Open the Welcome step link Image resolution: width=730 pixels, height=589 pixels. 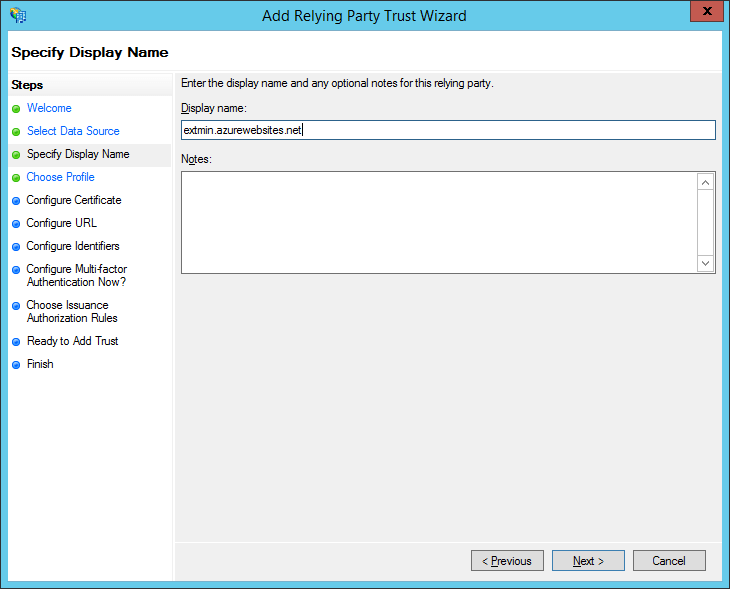[x=49, y=108]
